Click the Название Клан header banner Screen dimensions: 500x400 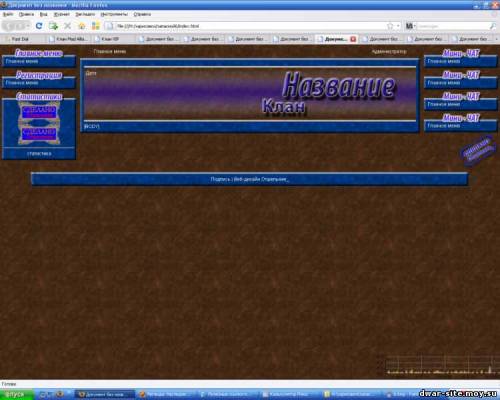click(x=250, y=94)
